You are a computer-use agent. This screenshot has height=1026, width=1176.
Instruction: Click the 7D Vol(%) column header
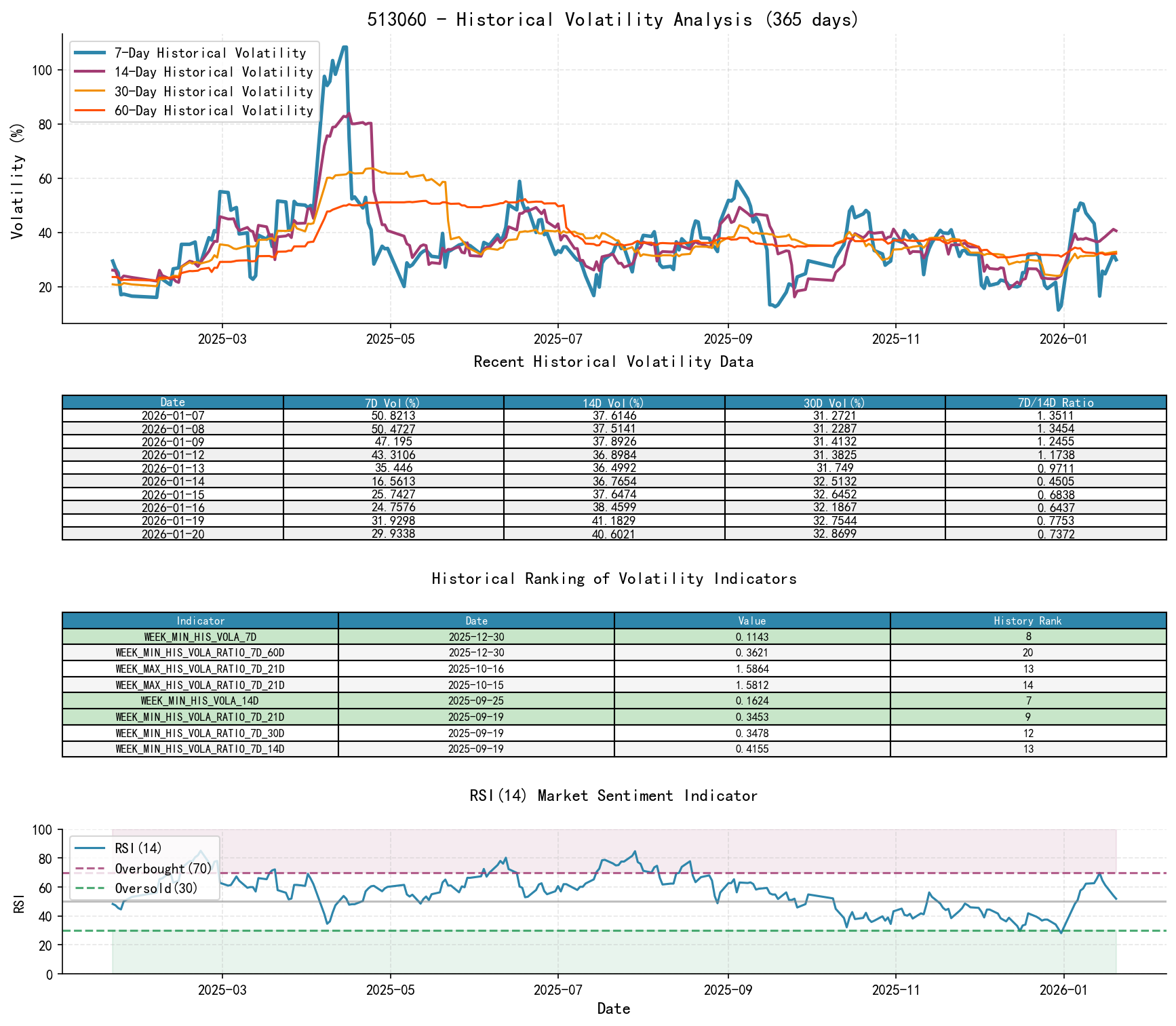point(392,401)
